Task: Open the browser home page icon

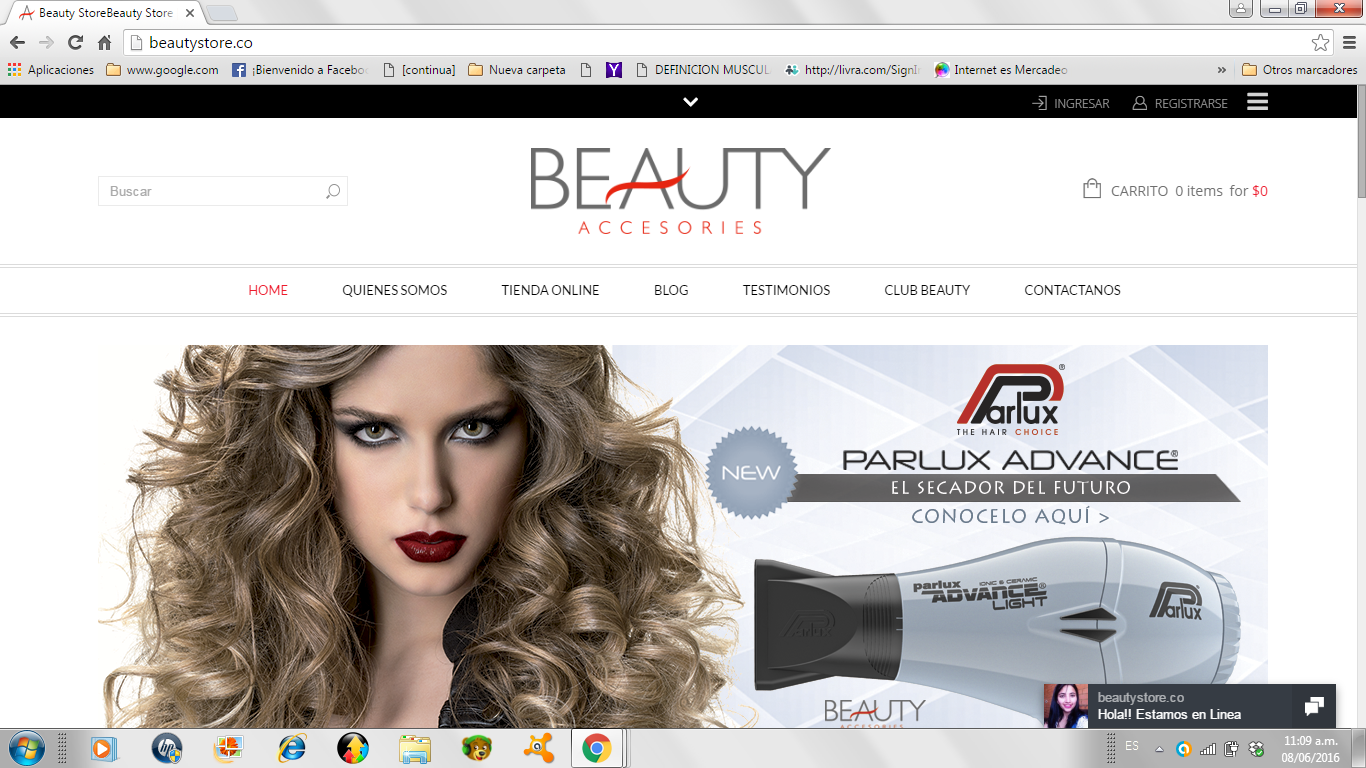Action: [x=104, y=43]
